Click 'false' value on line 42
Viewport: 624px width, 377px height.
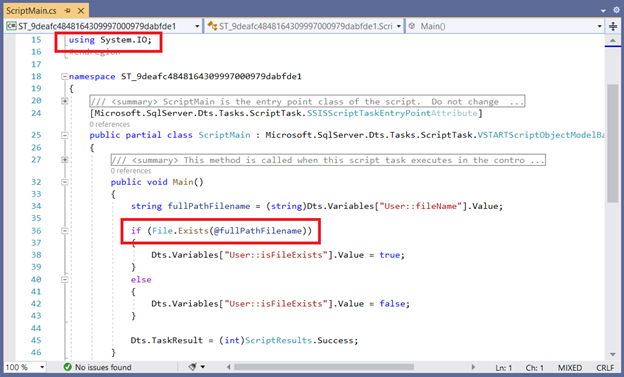tap(392, 304)
